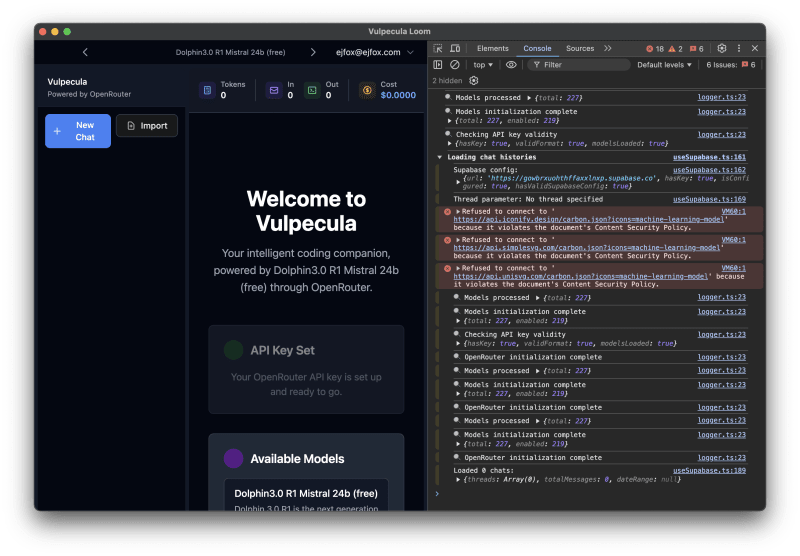Open the api.iconify.design URL in the error
The height and width of the screenshot is (556, 800).
click(x=588, y=219)
